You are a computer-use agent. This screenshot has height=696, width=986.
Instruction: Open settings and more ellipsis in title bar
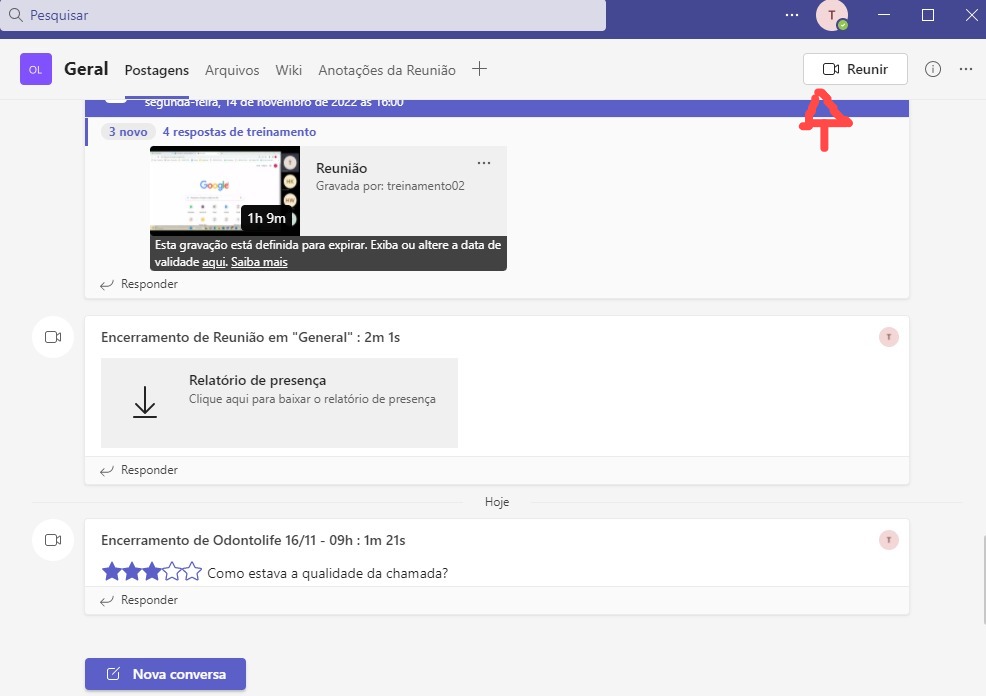792,15
